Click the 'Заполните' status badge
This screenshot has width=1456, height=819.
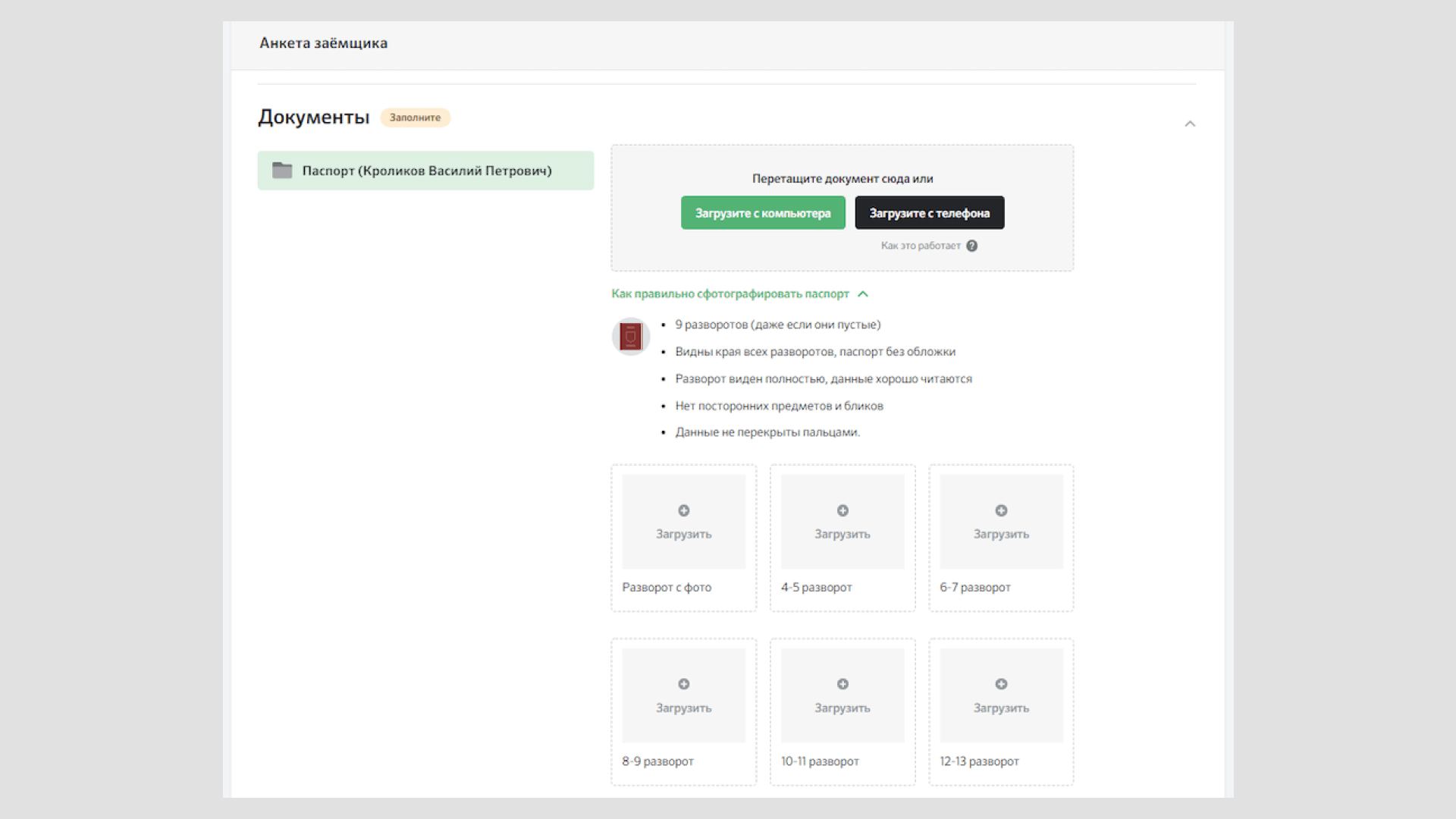click(415, 118)
